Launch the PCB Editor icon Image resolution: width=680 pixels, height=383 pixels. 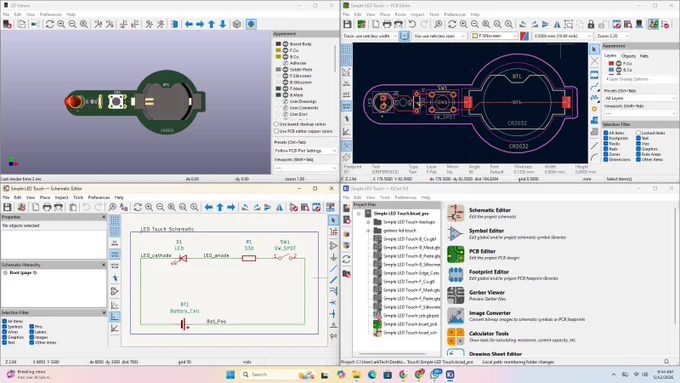455,254
